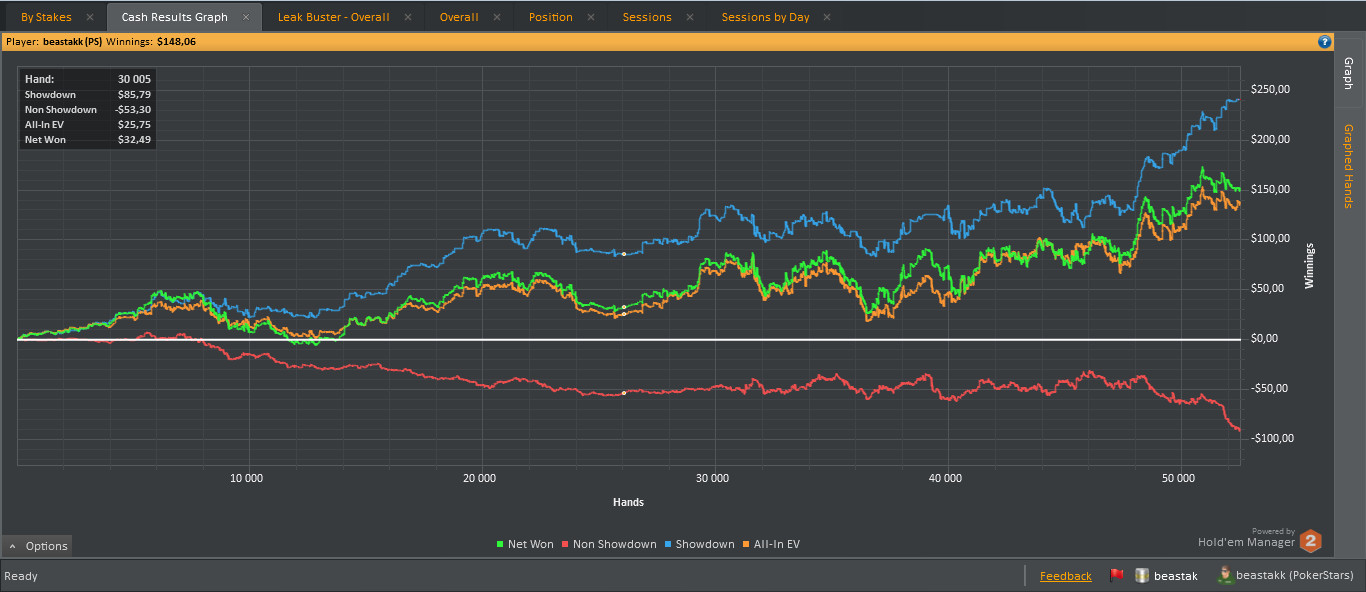Open the Feedback link
Image resolution: width=1366 pixels, height=592 pixels.
point(1066,576)
